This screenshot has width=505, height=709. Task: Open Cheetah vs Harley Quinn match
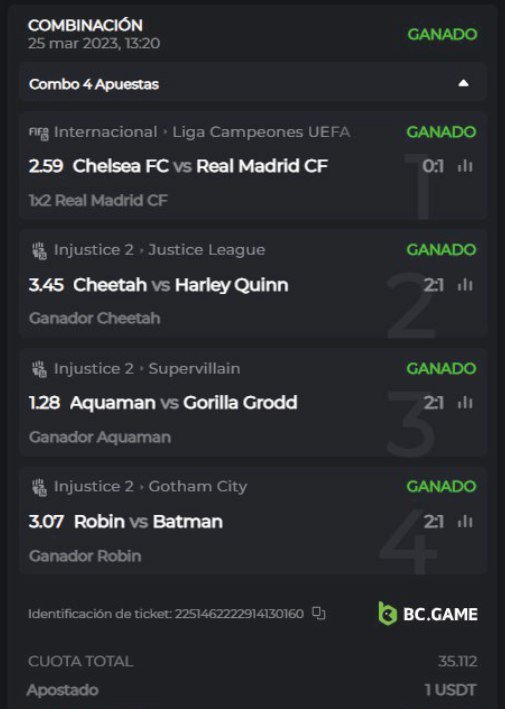click(181, 285)
